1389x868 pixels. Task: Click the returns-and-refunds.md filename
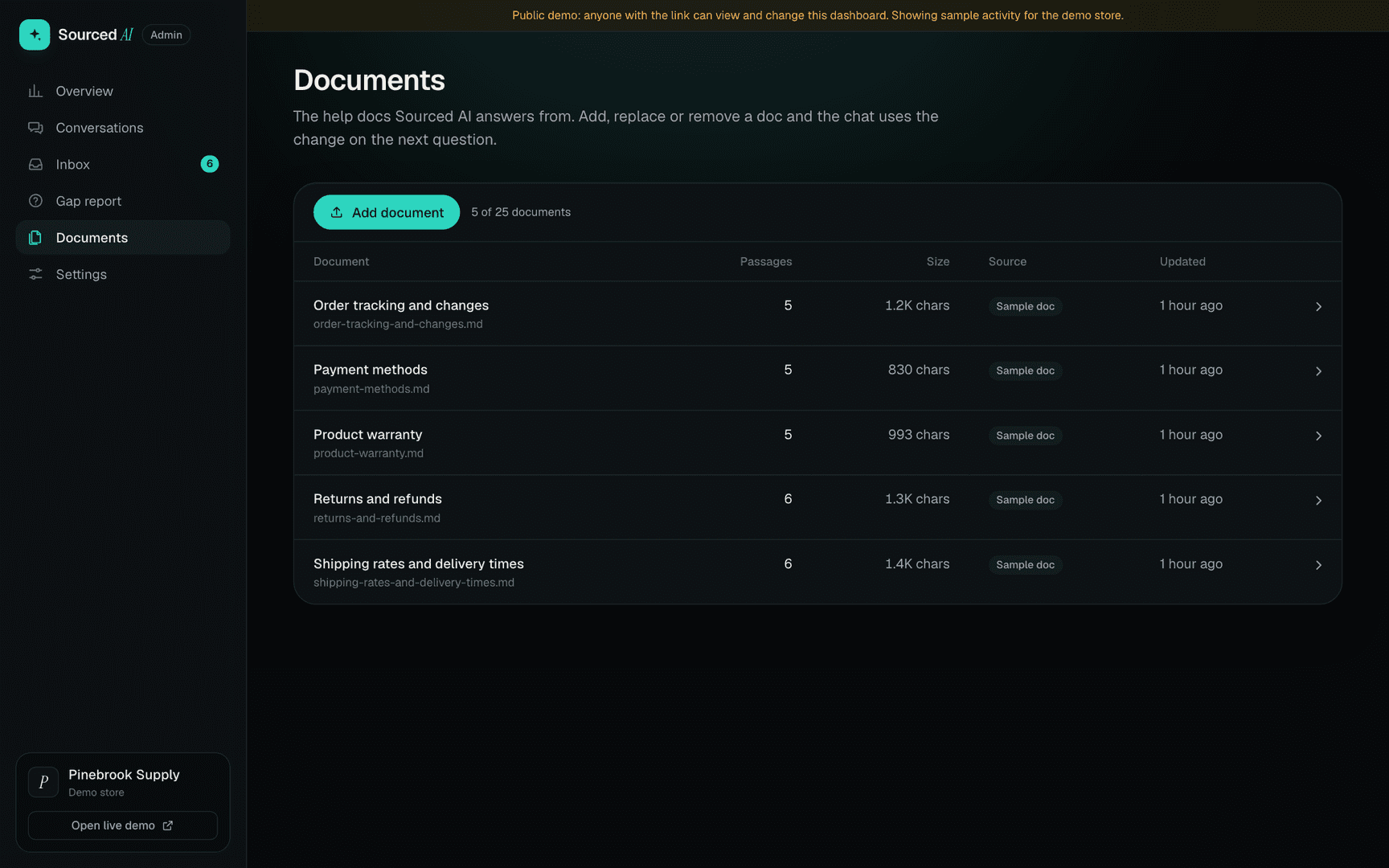[377, 518]
